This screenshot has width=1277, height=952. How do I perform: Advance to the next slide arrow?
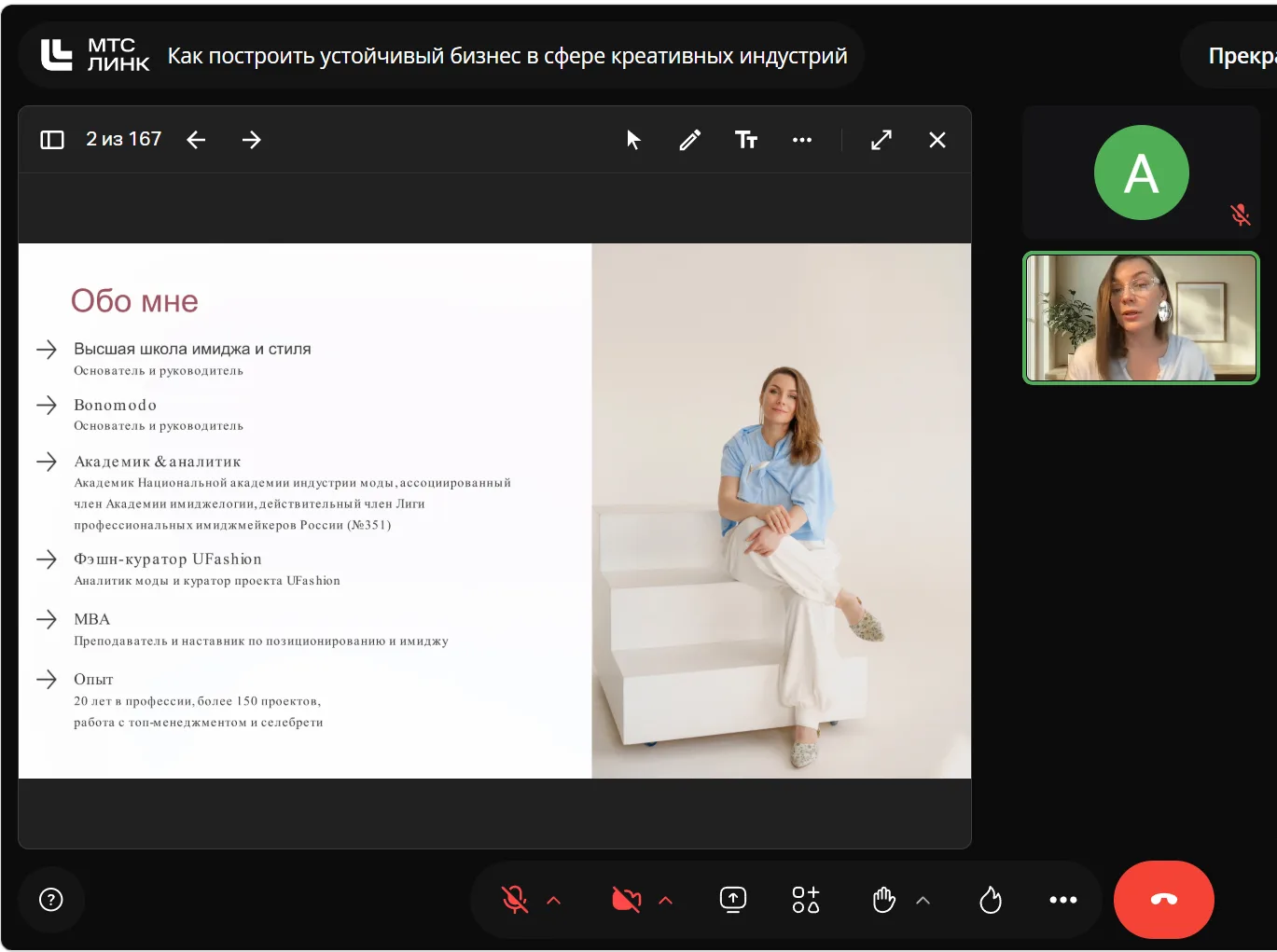click(252, 140)
